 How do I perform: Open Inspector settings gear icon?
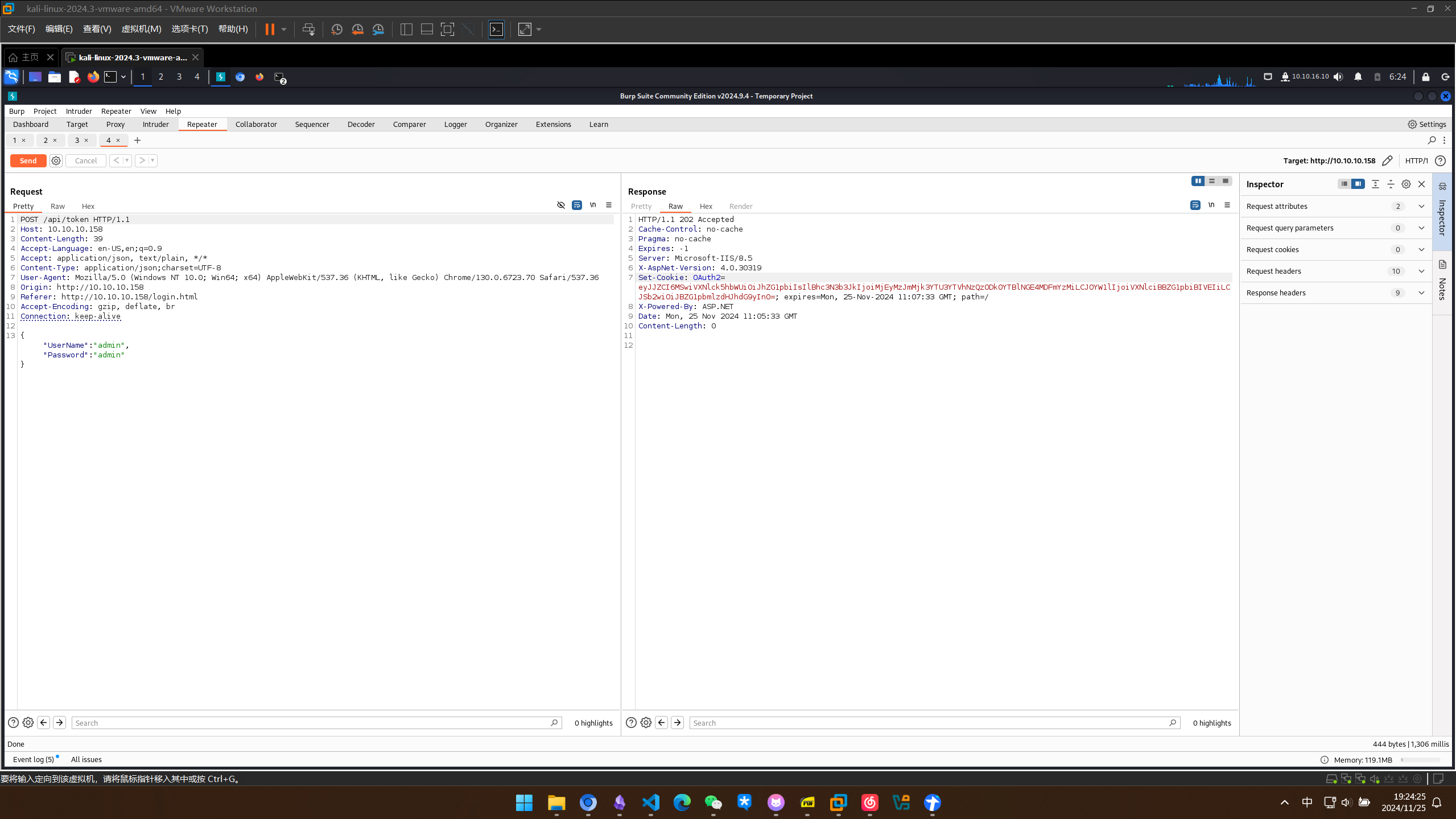[1406, 184]
